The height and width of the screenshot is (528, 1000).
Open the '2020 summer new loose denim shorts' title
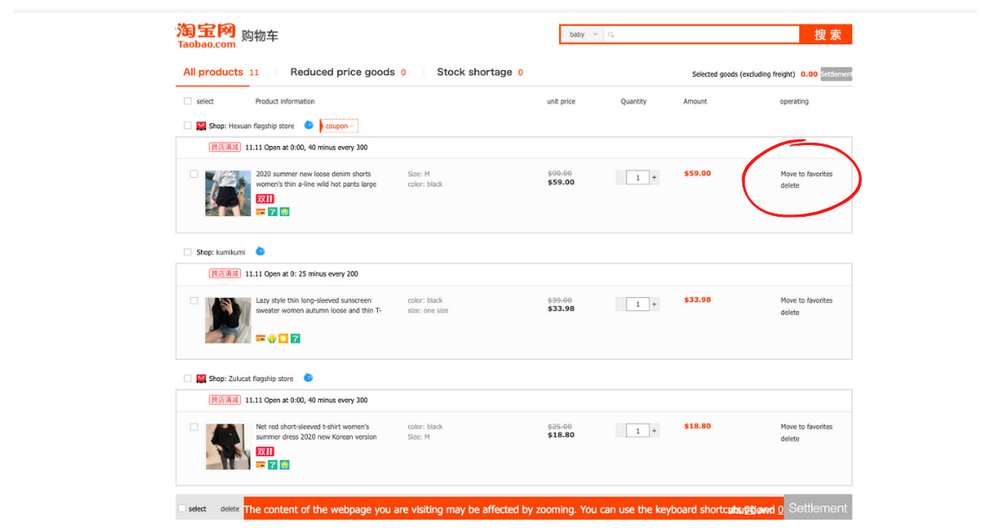tap(316, 179)
